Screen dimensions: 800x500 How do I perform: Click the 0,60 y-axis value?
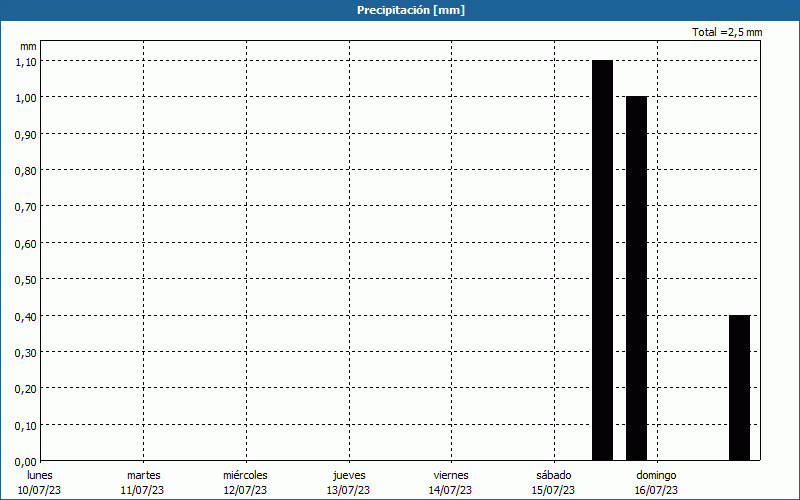tap(26, 244)
